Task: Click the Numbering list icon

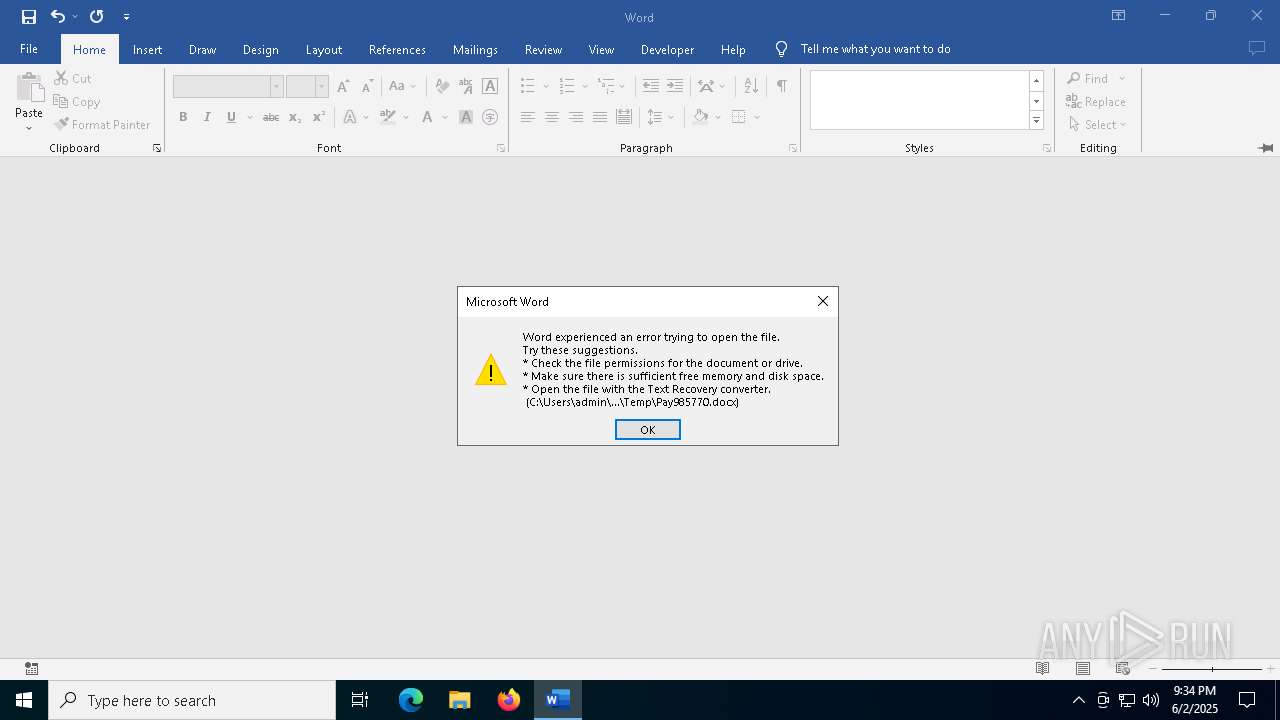Action: [x=567, y=86]
